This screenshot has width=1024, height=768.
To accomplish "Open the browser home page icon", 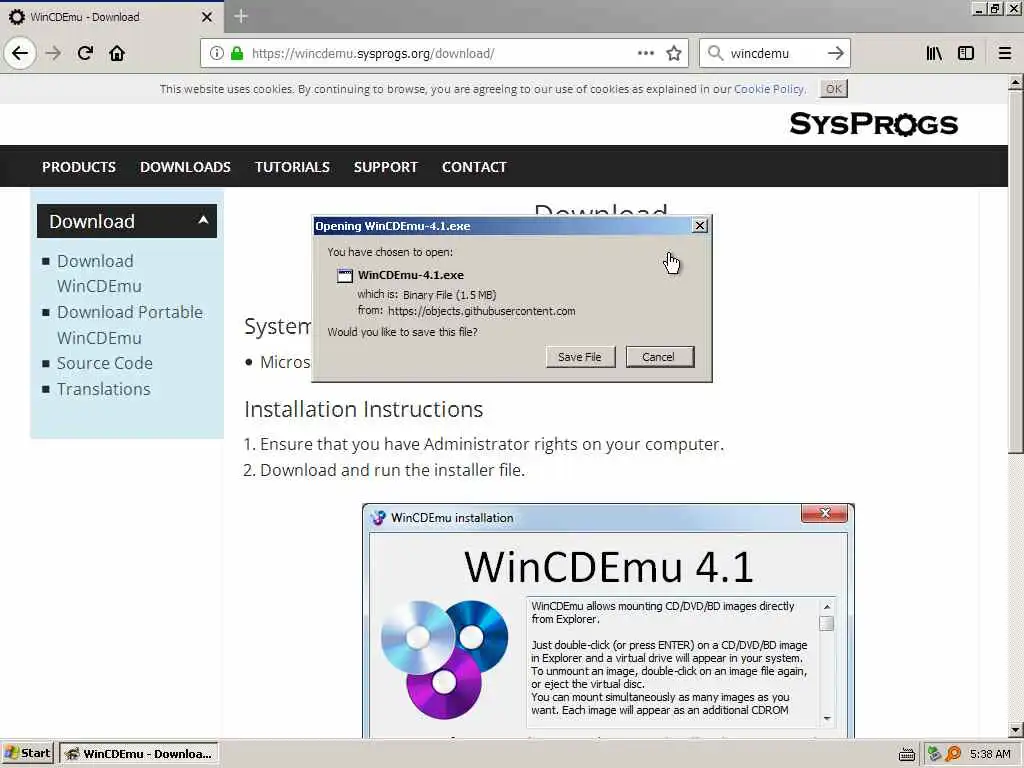I will click(117, 53).
